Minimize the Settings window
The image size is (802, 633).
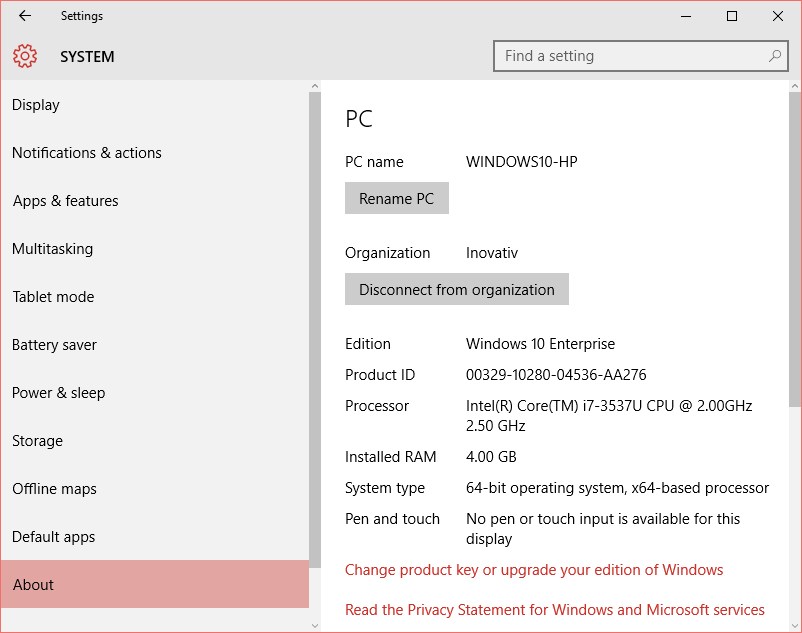[686, 16]
